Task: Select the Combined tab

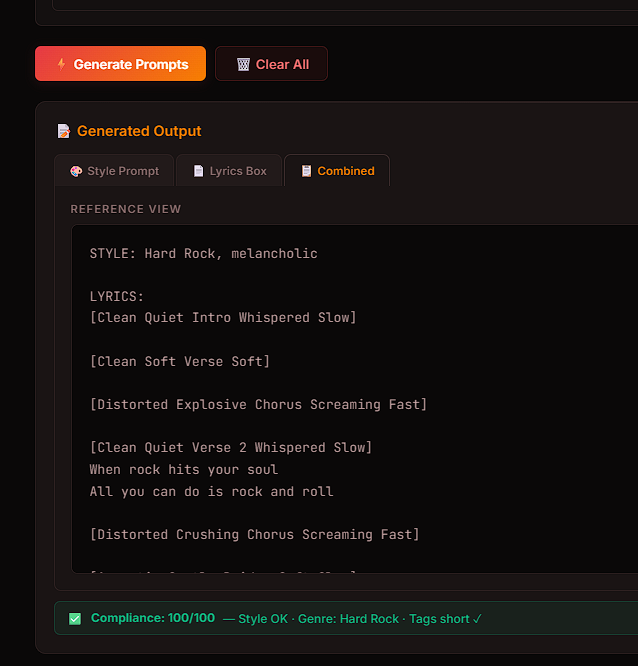Action: click(x=337, y=171)
